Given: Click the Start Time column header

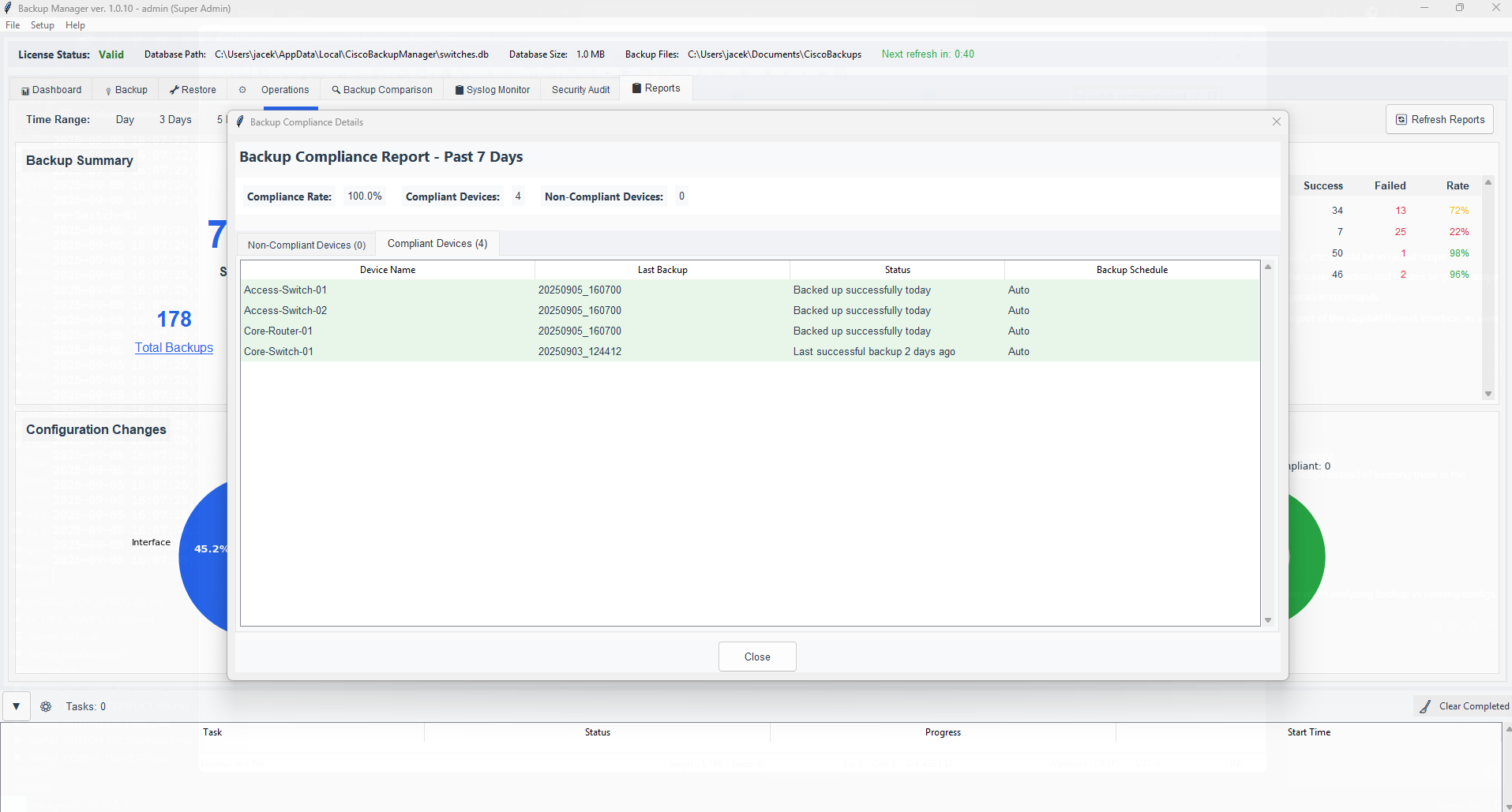Looking at the screenshot, I should click(1308, 732).
